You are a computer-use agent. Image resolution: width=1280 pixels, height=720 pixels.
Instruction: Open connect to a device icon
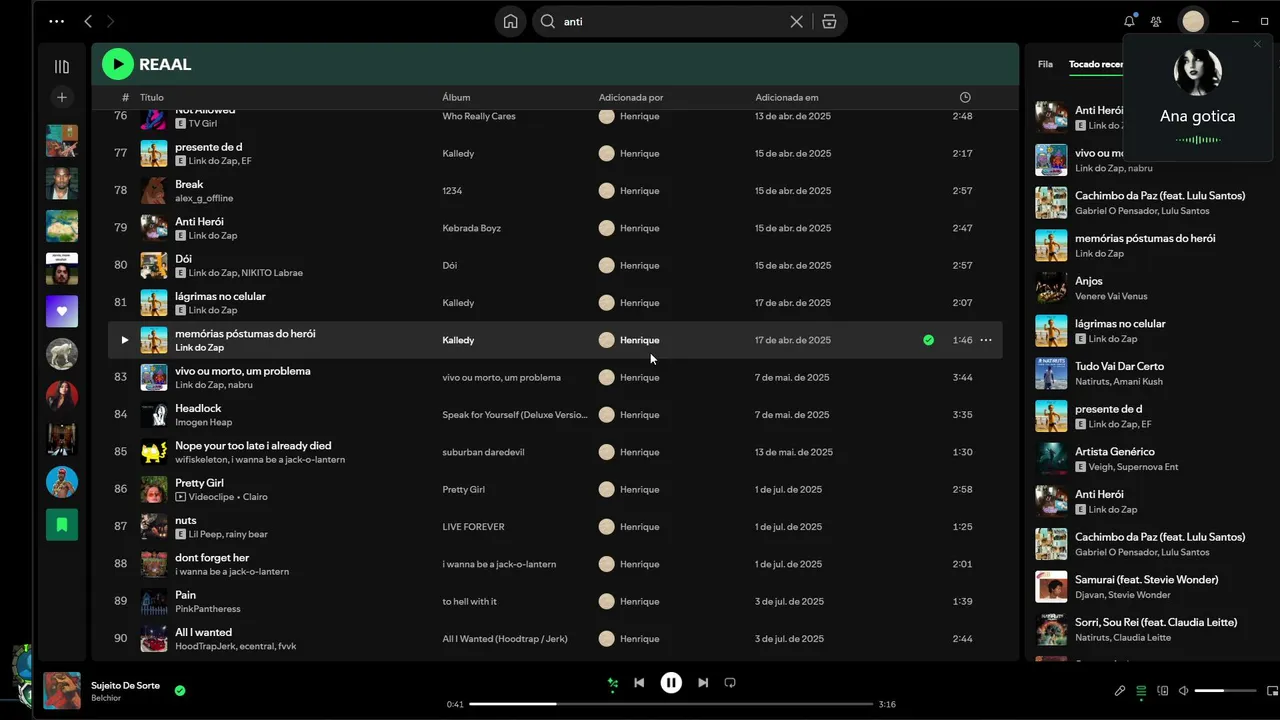tap(1162, 691)
